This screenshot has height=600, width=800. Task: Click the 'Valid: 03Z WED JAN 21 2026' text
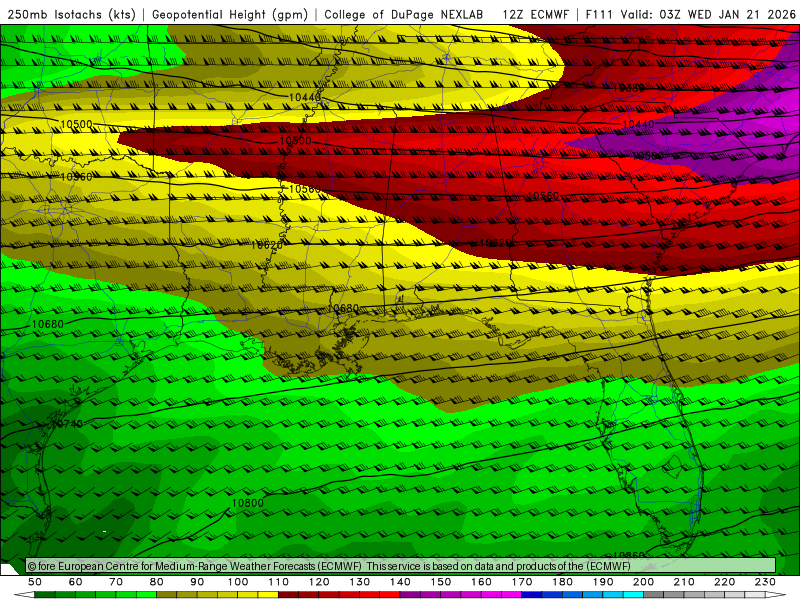coord(708,14)
